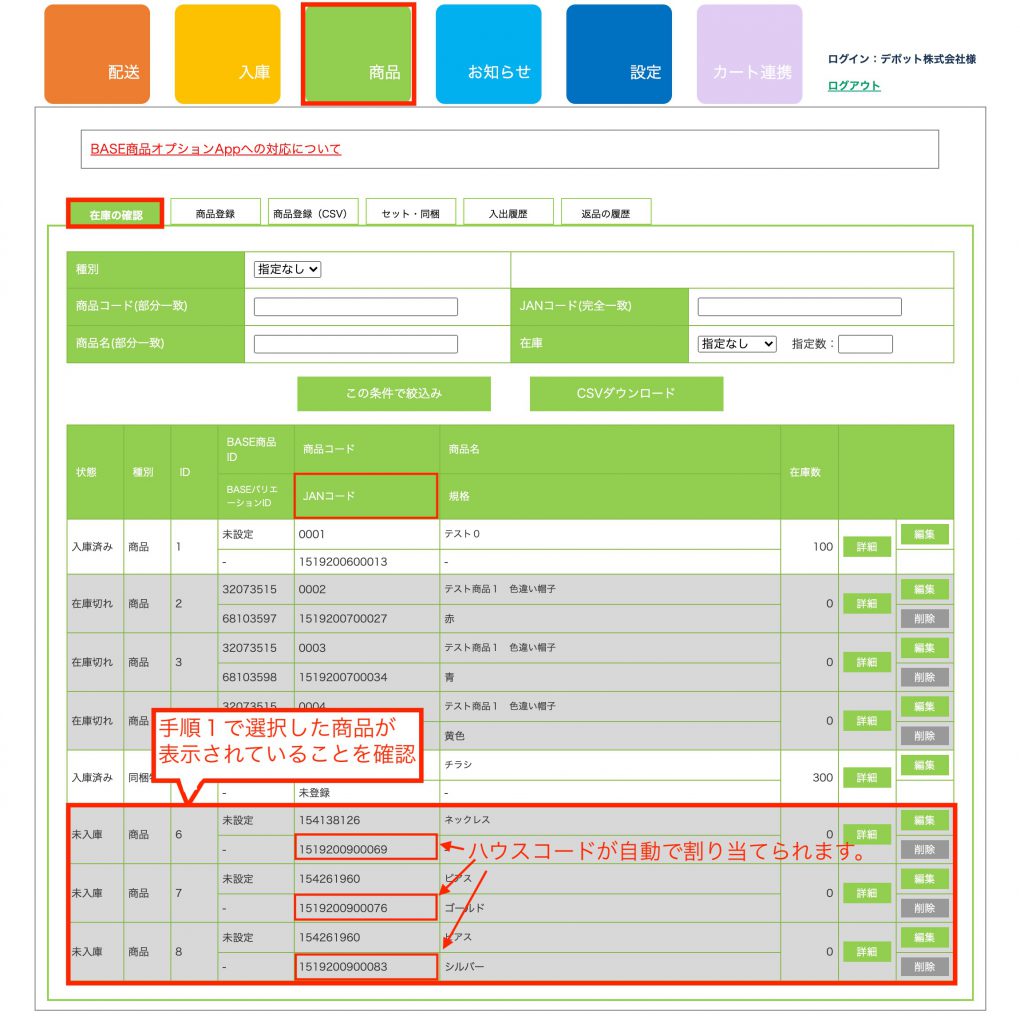Expand the 在庫 condition dropdown
The height and width of the screenshot is (1024, 1020).
coord(737,343)
